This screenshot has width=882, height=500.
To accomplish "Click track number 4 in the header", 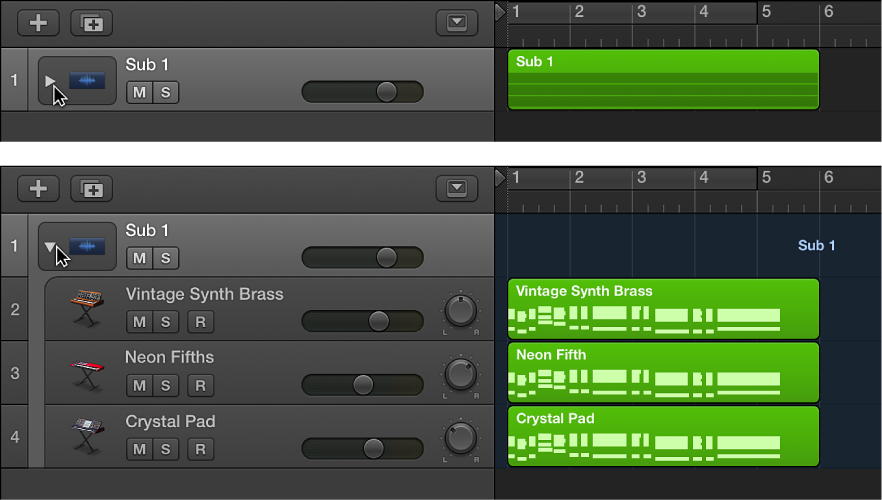I will [x=15, y=436].
